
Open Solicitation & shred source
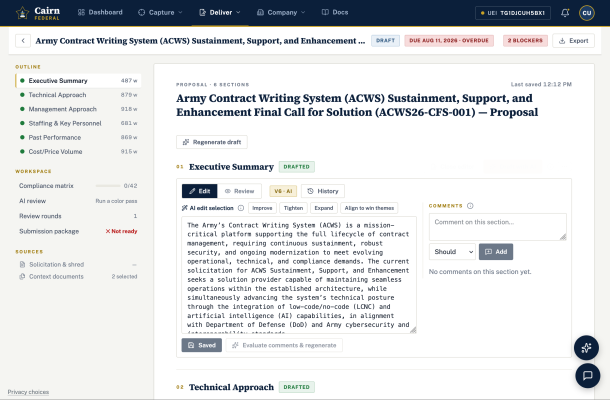point(78,265)
